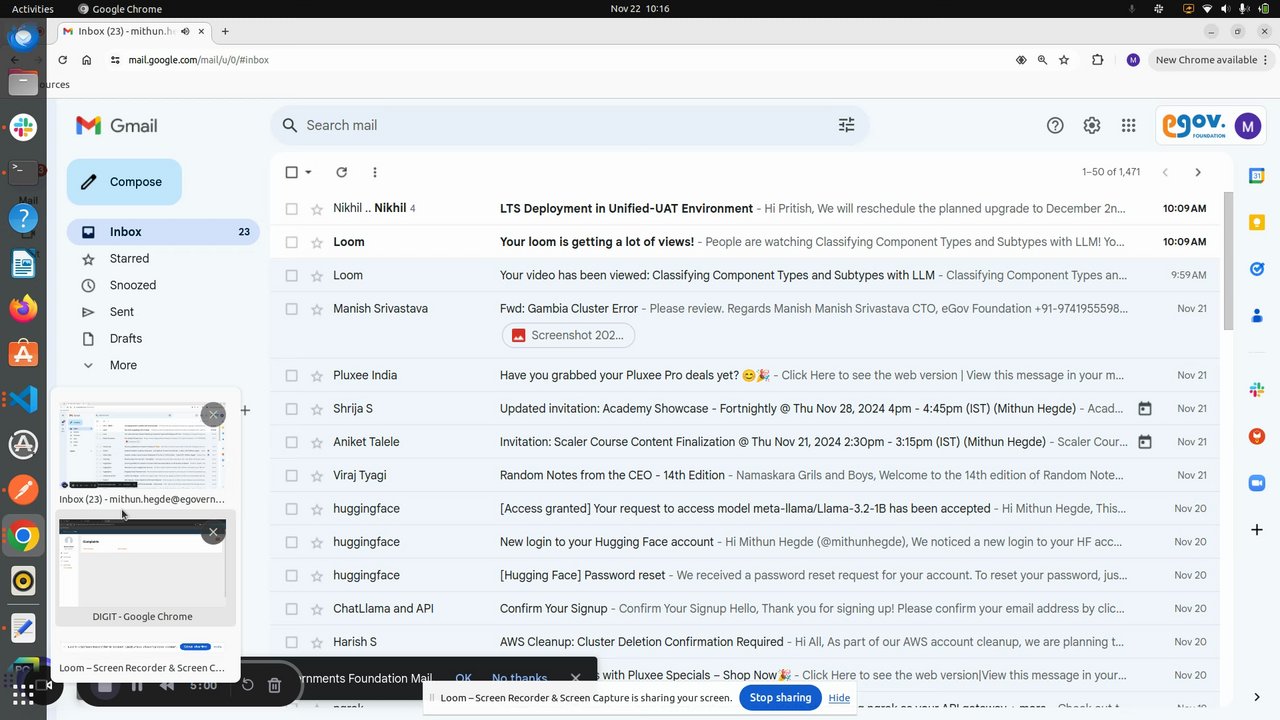Restart recording with Loom restart icon

tap(247, 686)
